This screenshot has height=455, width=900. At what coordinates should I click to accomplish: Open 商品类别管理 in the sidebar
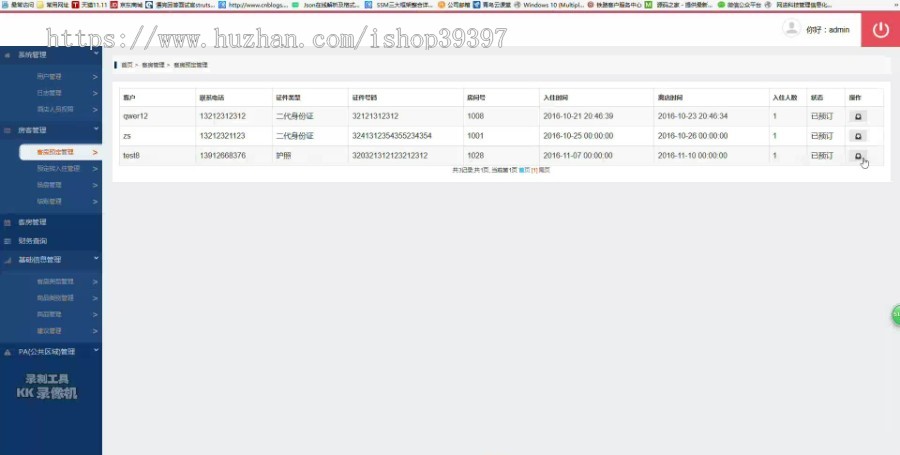tap(55, 298)
